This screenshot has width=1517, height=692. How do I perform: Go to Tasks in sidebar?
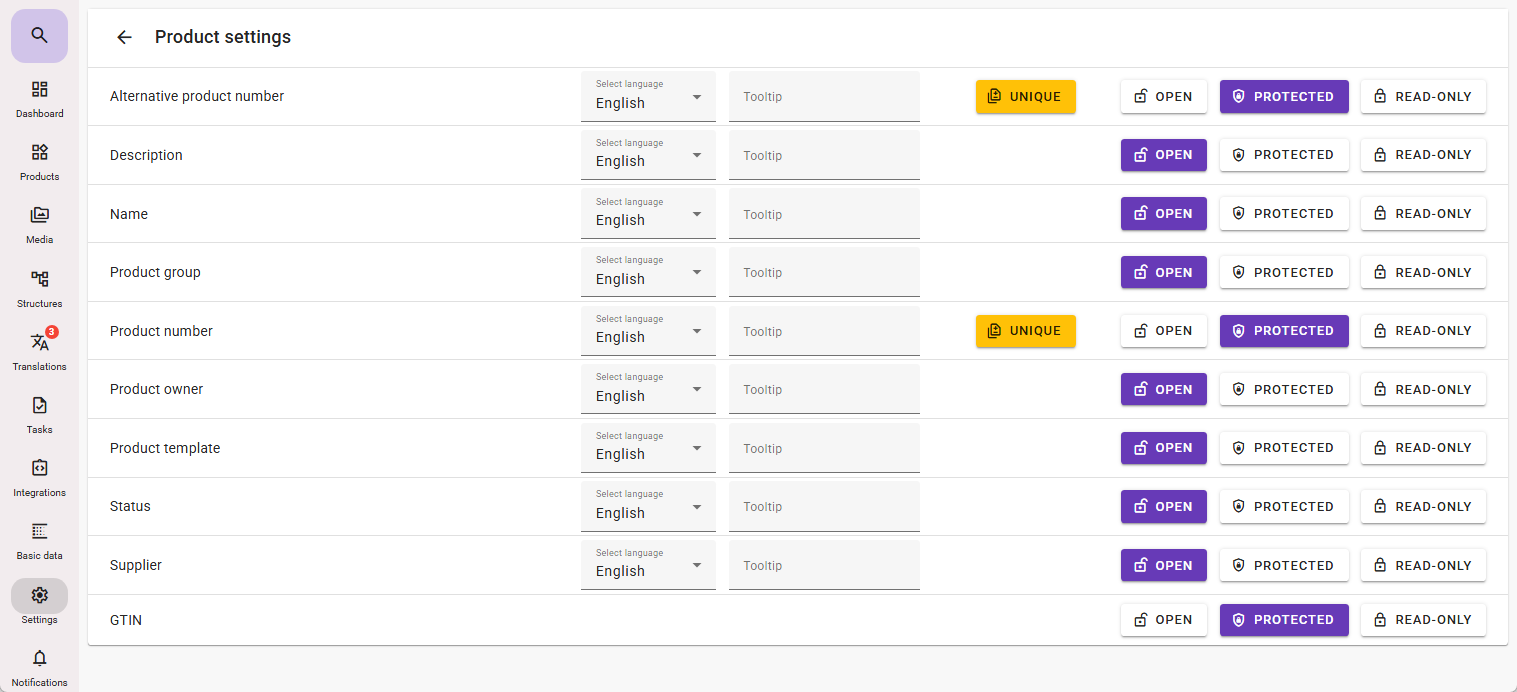pyautogui.click(x=39, y=413)
